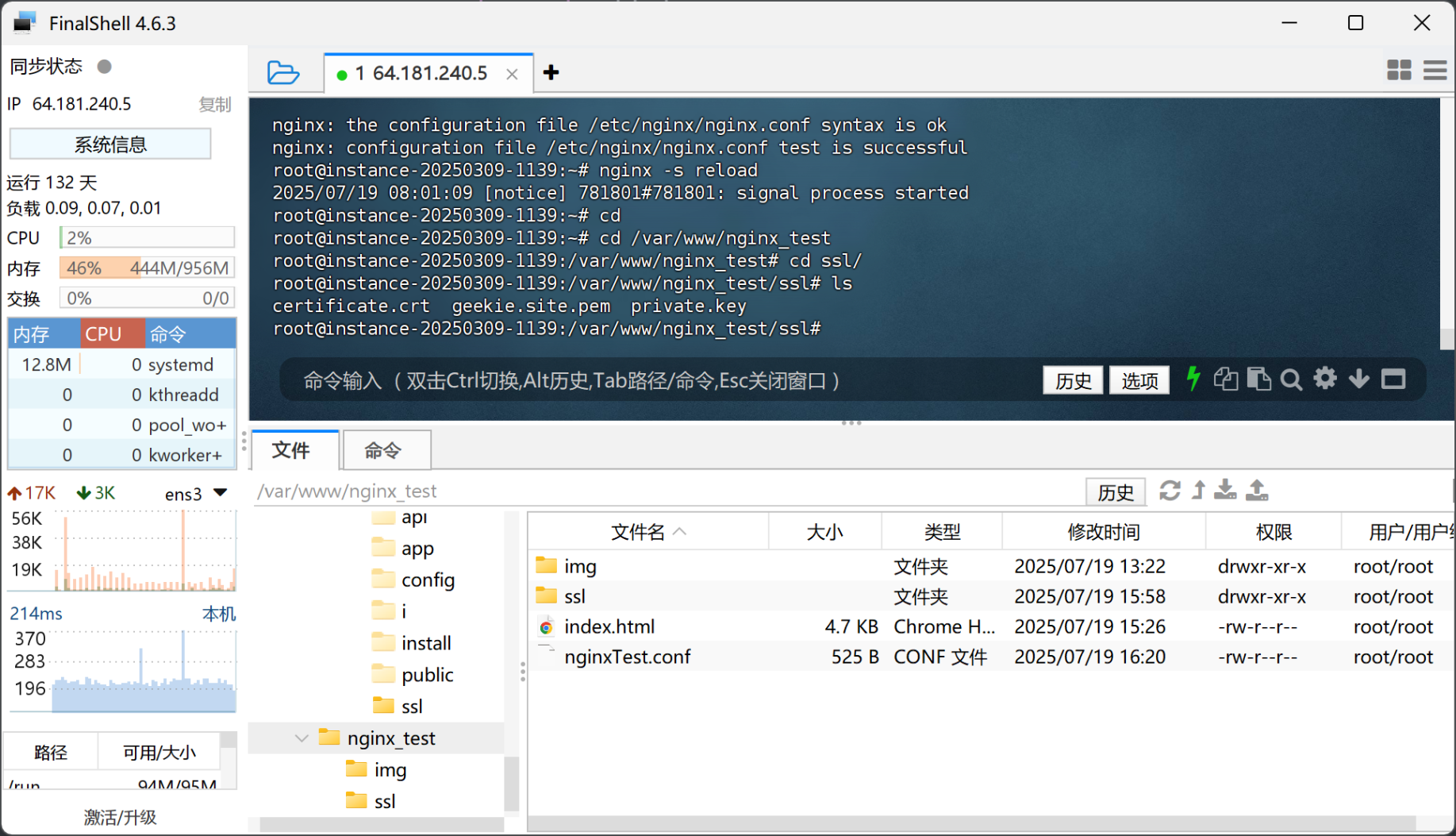This screenshot has width=1456, height=836.
Task: Click the terminal paste icon
Action: pyautogui.click(x=1258, y=379)
